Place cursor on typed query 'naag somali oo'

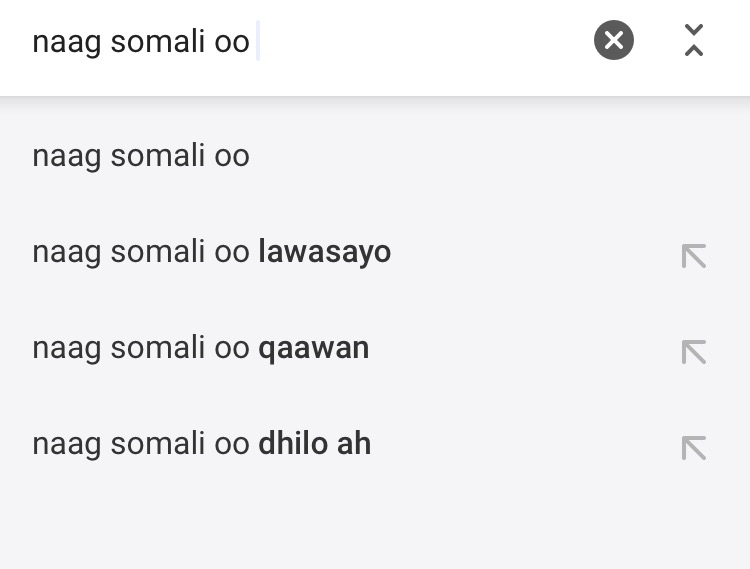141,43
